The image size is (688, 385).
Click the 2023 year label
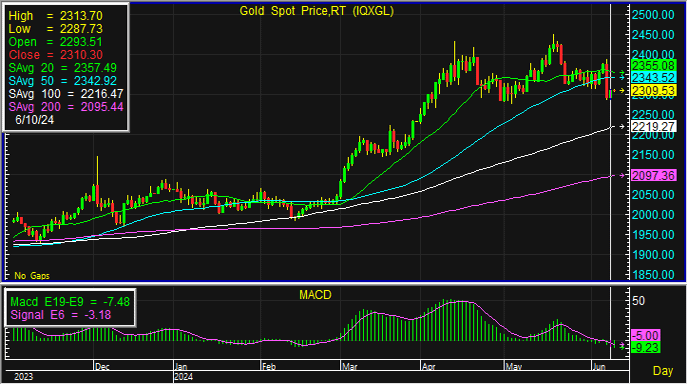(x=23, y=377)
